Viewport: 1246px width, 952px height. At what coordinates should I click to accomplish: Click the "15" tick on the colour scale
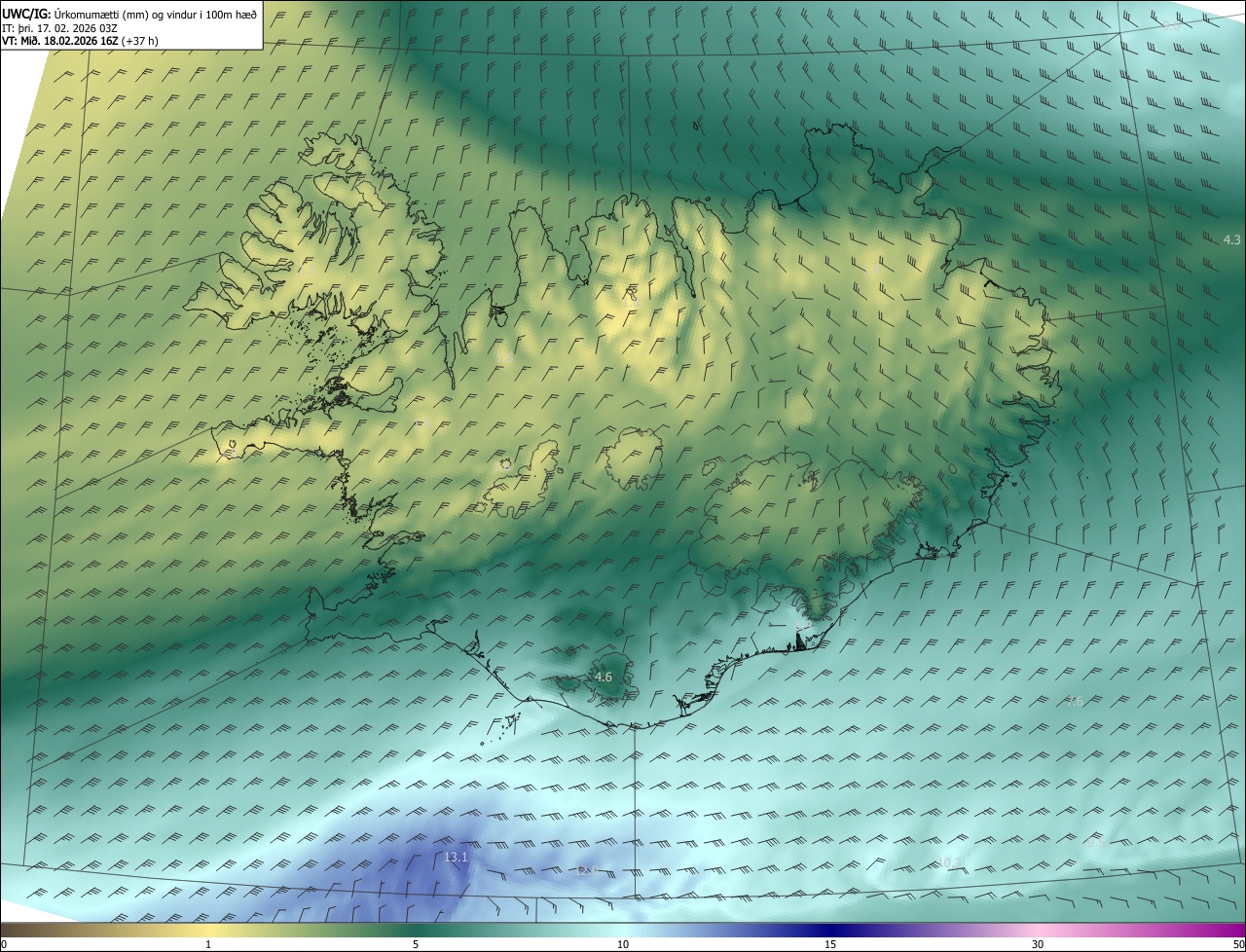click(830, 944)
